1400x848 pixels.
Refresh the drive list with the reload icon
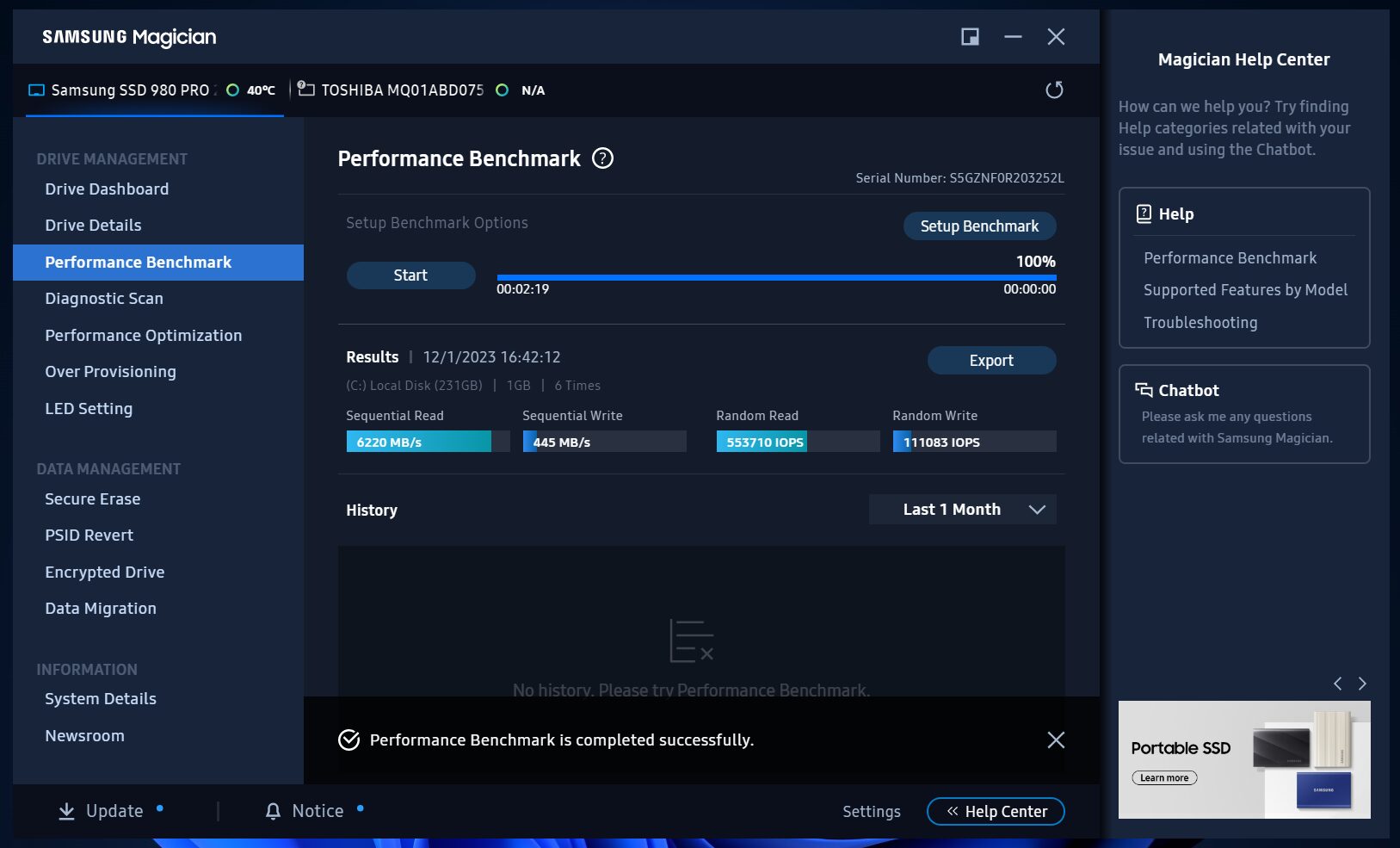pos(1054,90)
